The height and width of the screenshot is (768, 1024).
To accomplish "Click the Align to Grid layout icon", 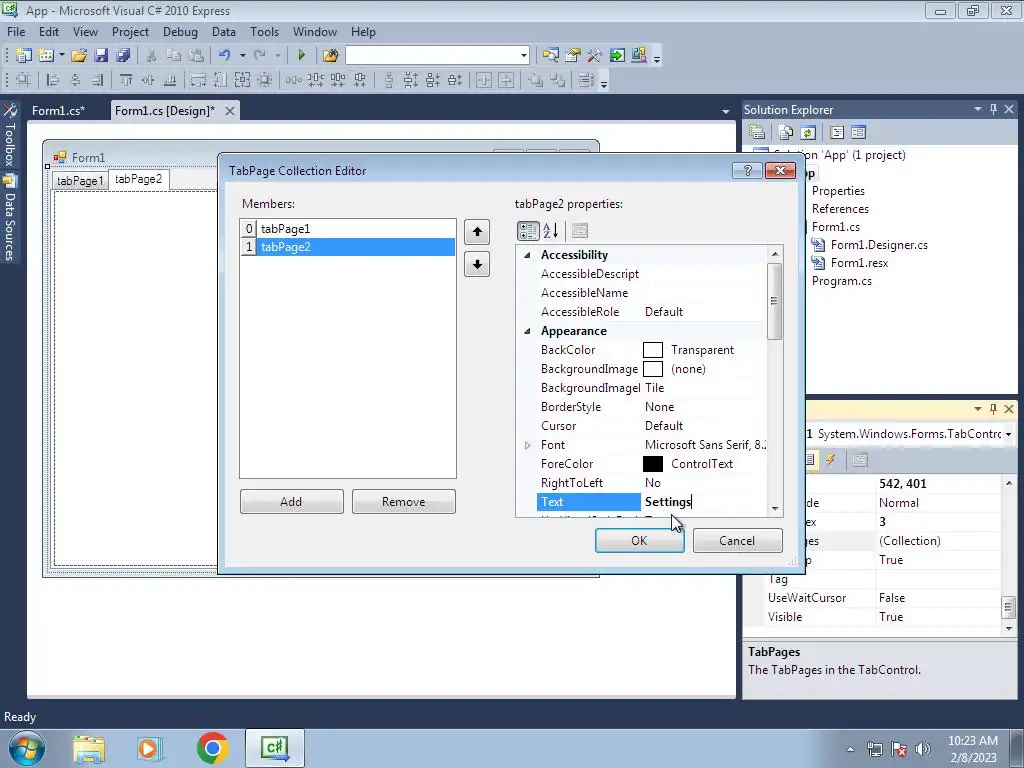I will coord(23,80).
